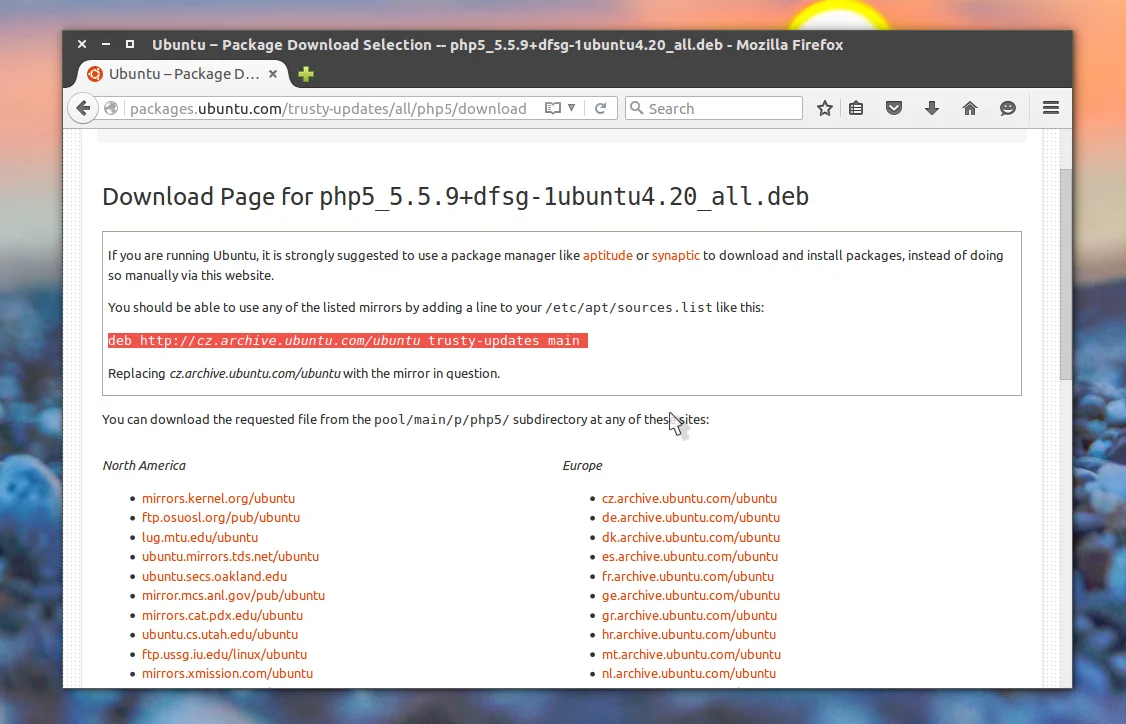This screenshot has width=1126, height=724.
Task: Click the Download Page for php5 heading
Action: click(455, 197)
